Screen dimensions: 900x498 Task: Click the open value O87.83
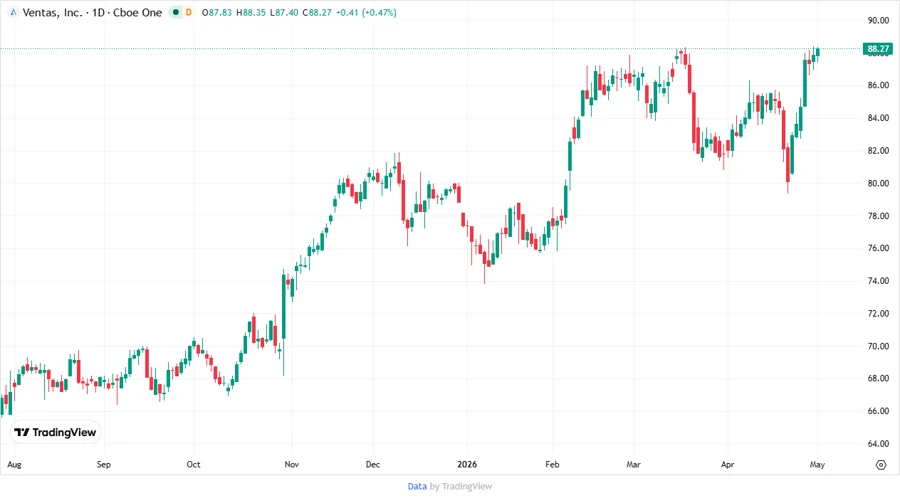pos(217,13)
